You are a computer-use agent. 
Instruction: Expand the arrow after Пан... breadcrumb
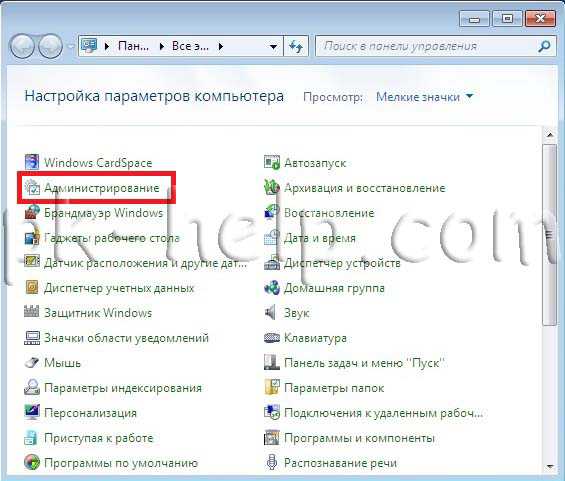[162, 46]
